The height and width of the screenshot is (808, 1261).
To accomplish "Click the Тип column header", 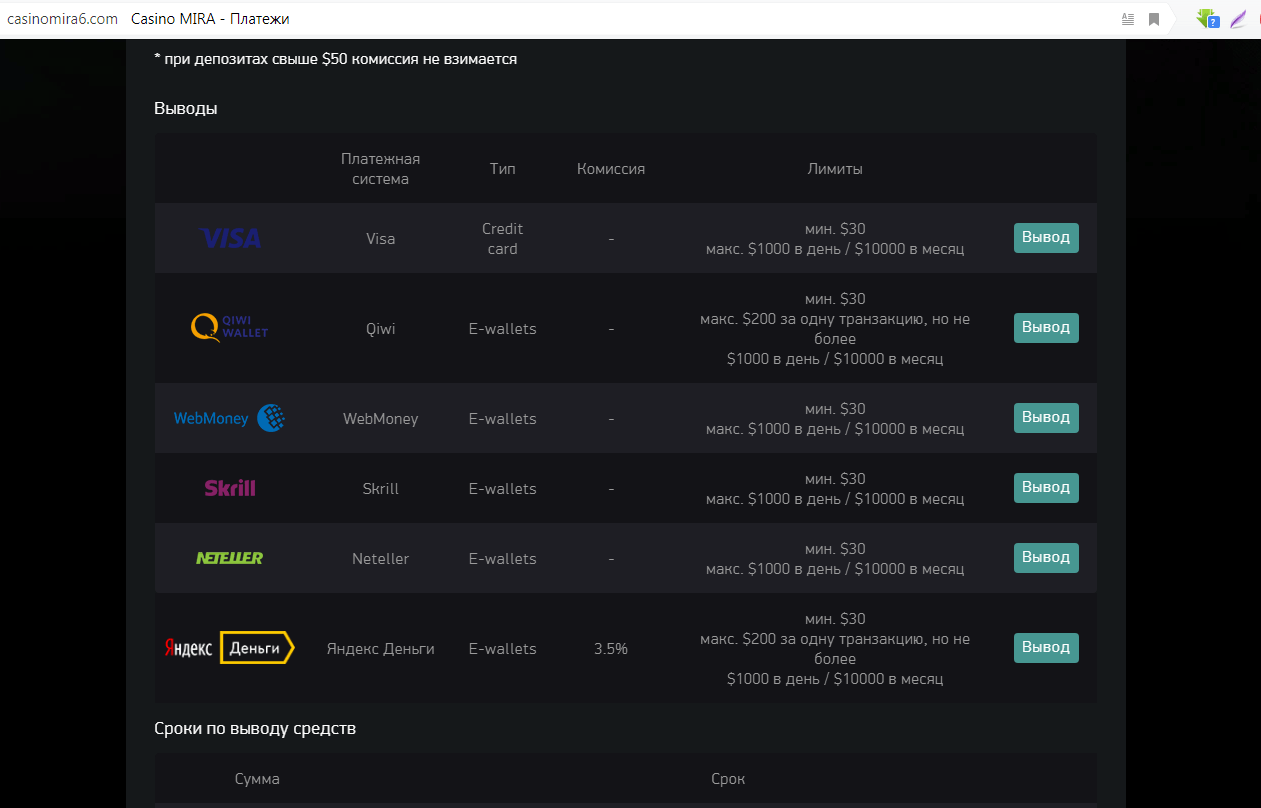I will click(503, 169).
